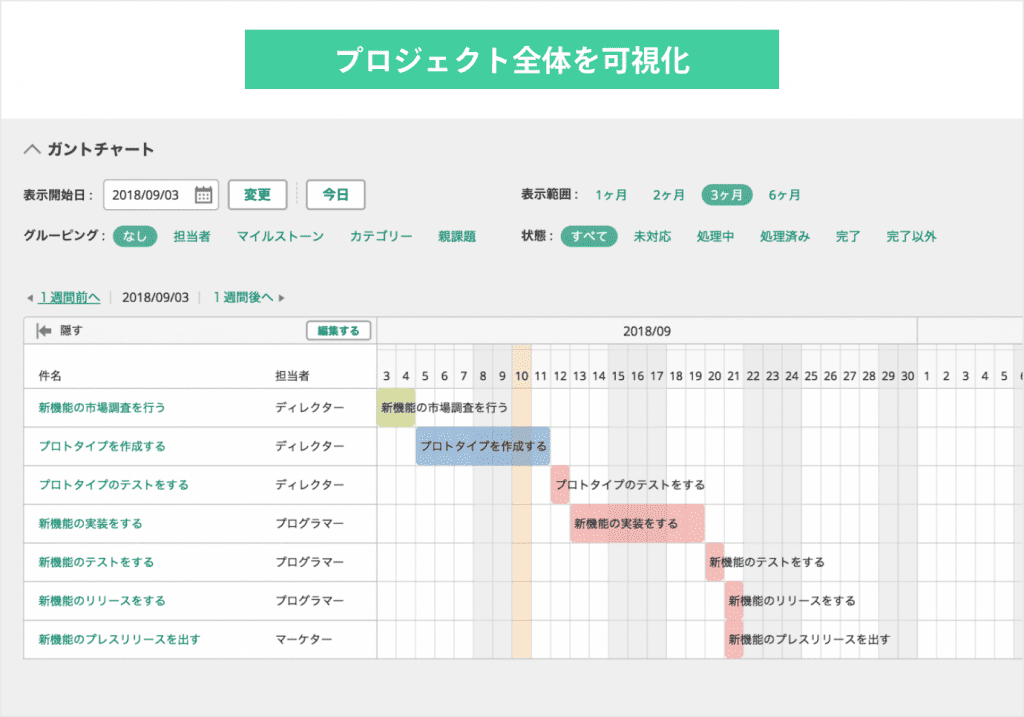Open task 新機能のリリースをする link
The image size is (1024, 717).
coord(102,600)
